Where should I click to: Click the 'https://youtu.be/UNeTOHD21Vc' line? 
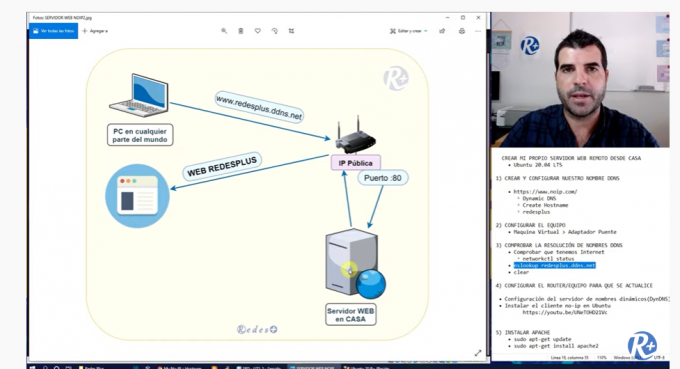[565, 312]
